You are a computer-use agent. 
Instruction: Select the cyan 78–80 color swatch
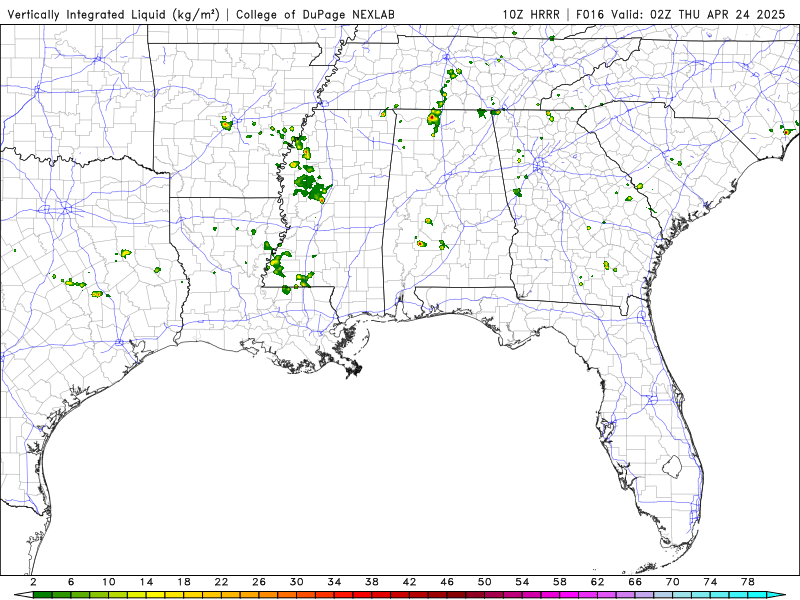757,595
